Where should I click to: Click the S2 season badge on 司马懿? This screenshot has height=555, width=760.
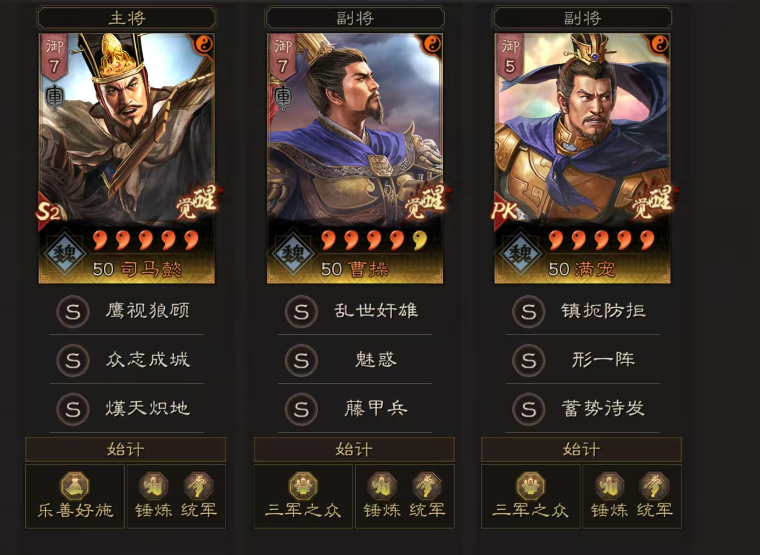pos(49,212)
